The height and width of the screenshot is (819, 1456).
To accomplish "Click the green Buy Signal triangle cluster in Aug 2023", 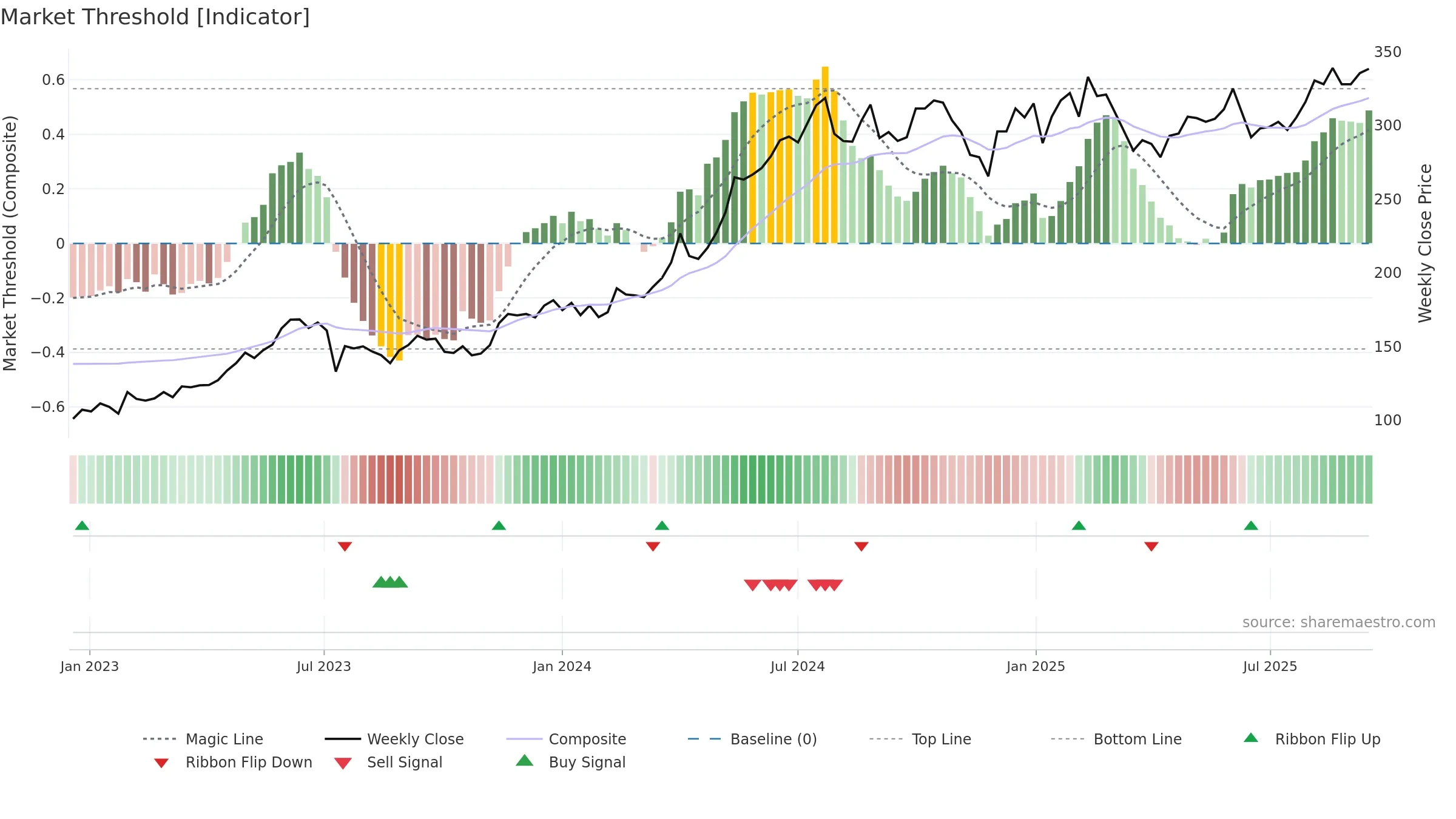I will [x=390, y=582].
